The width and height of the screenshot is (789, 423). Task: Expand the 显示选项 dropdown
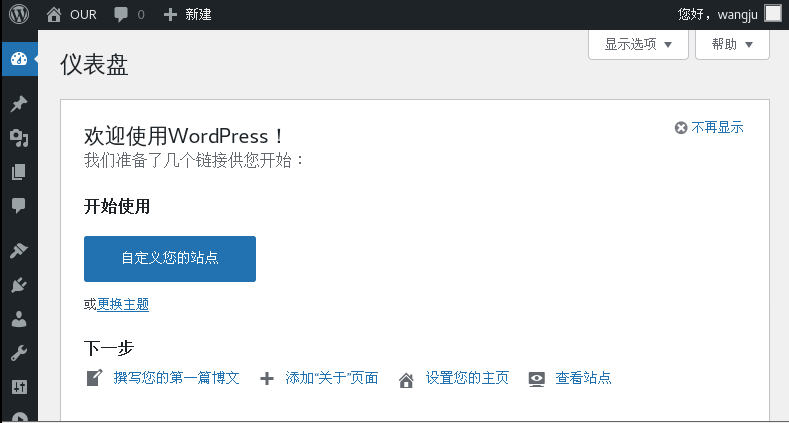tap(638, 44)
